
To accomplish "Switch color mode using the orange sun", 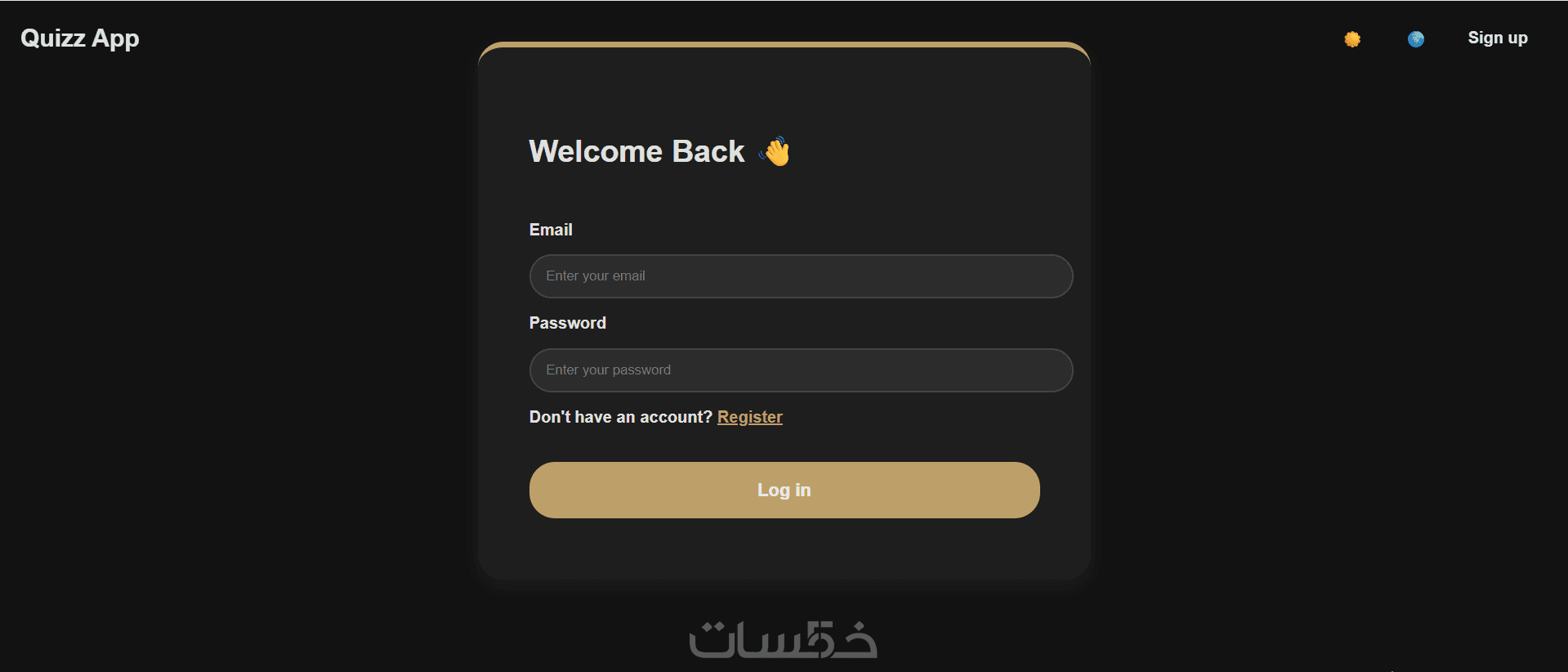I will click(1352, 38).
